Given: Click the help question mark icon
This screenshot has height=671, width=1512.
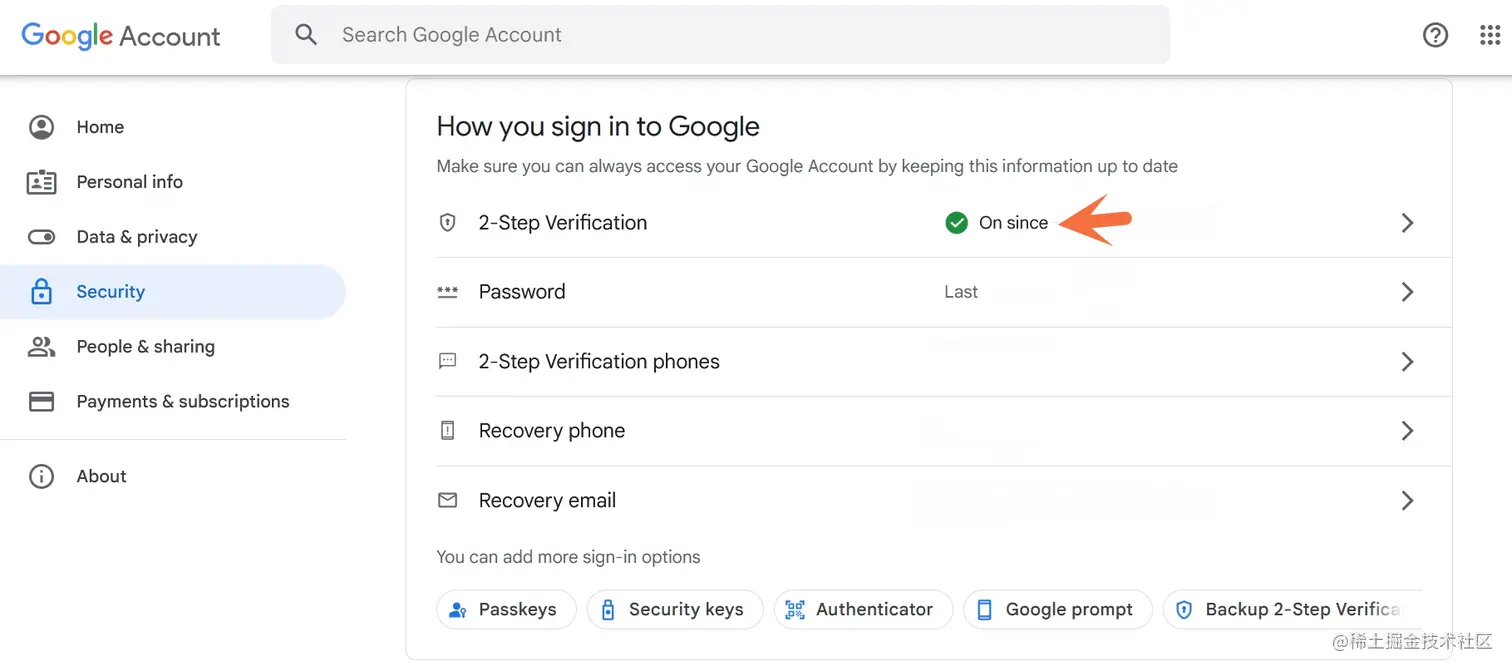Looking at the screenshot, I should coord(1435,35).
